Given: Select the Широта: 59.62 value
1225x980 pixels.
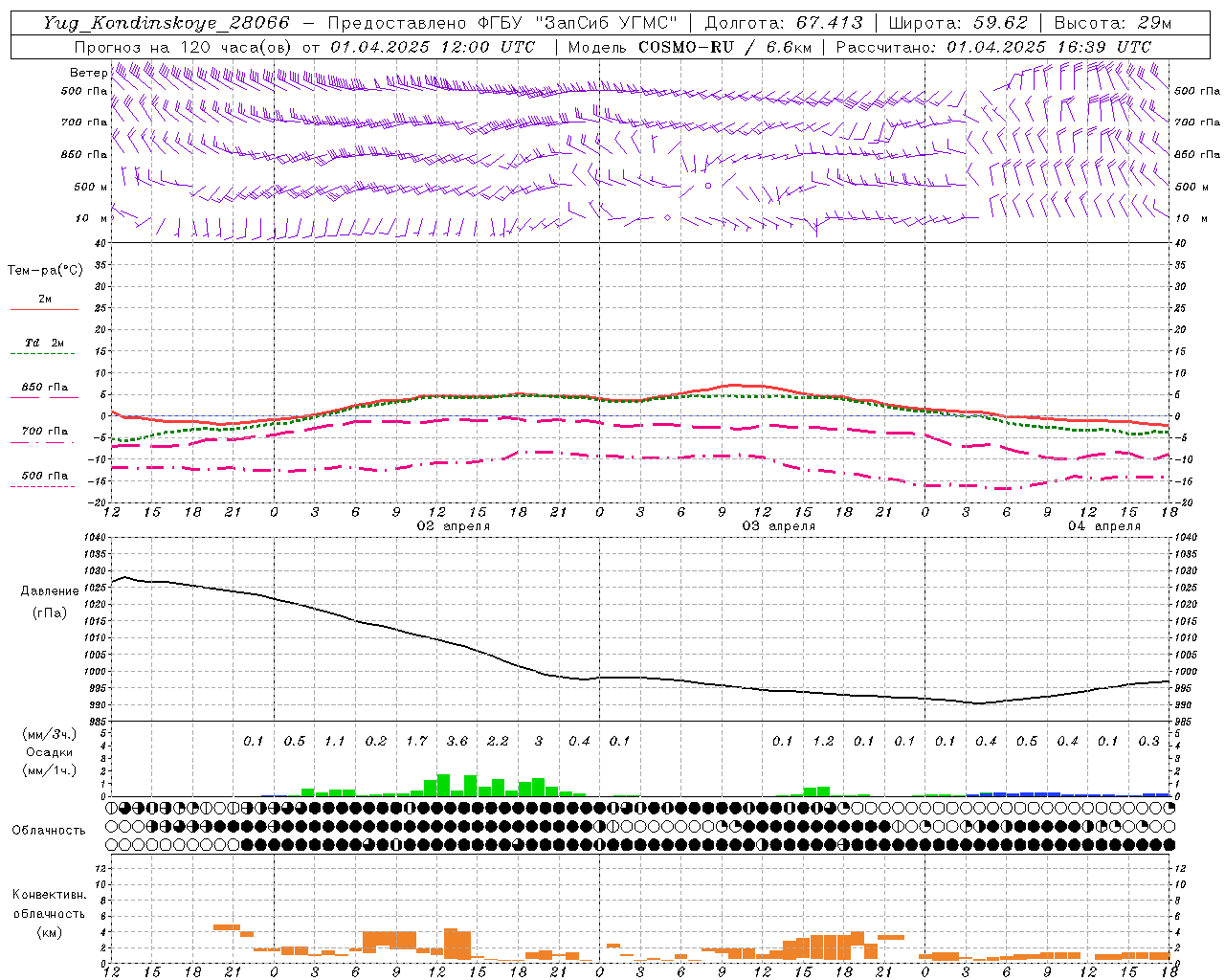Looking at the screenshot, I should (x=958, y=23).
